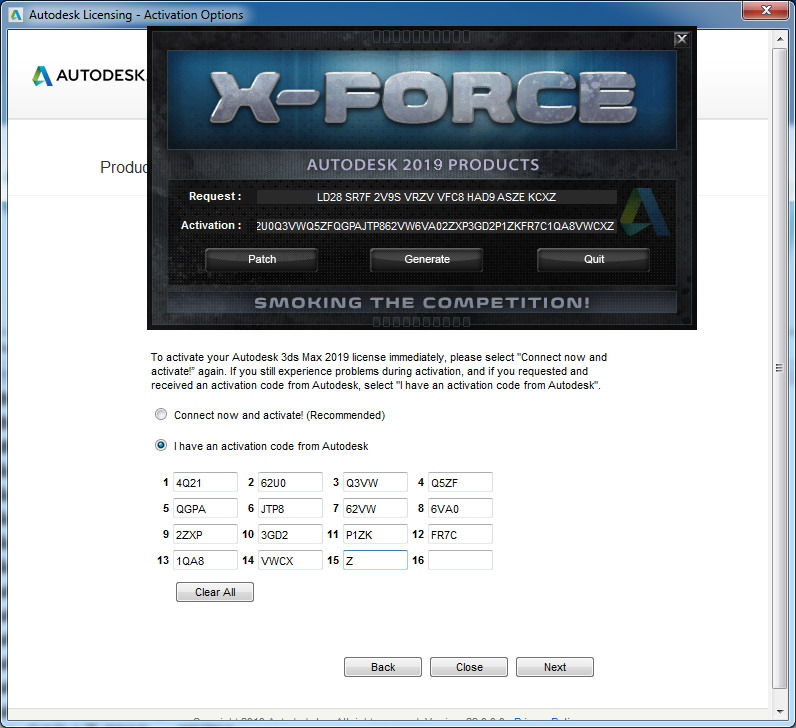Click the Autodesk logo in the header
The width and height of the screenshot is (796, 728).
pyautogui.click(x=88, y=76)
